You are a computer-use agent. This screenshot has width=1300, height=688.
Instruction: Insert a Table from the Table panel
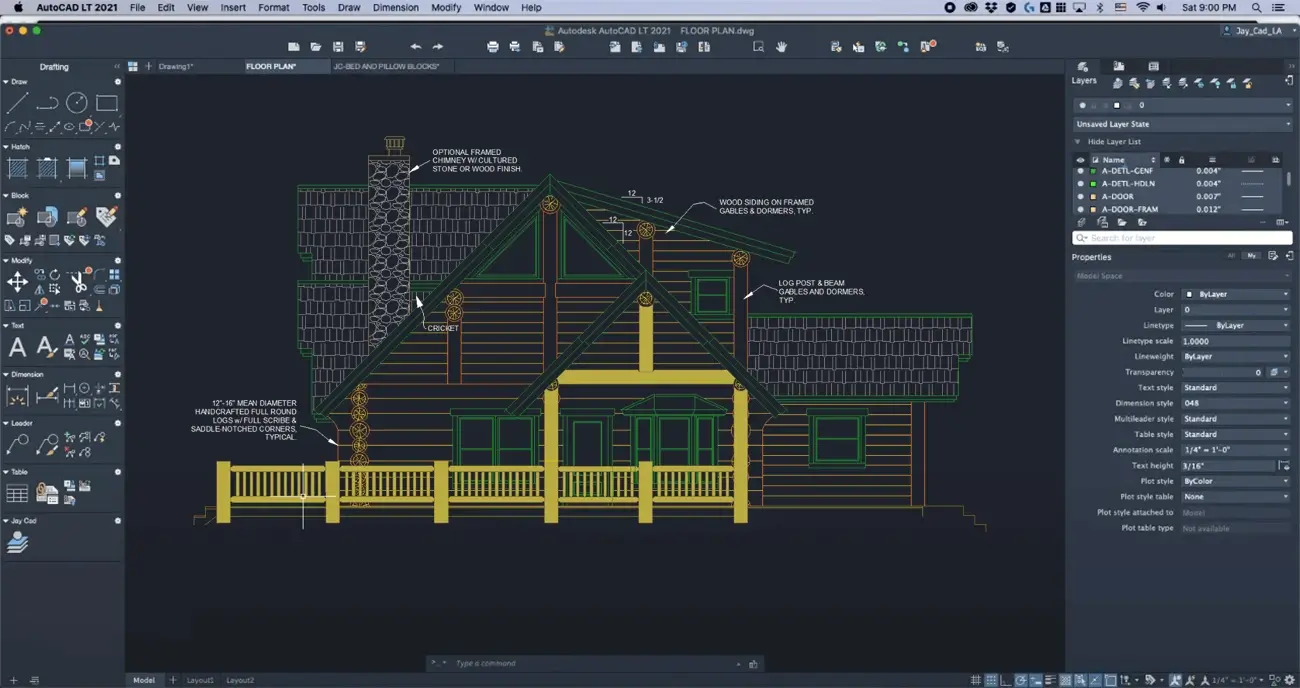(16, 492)
